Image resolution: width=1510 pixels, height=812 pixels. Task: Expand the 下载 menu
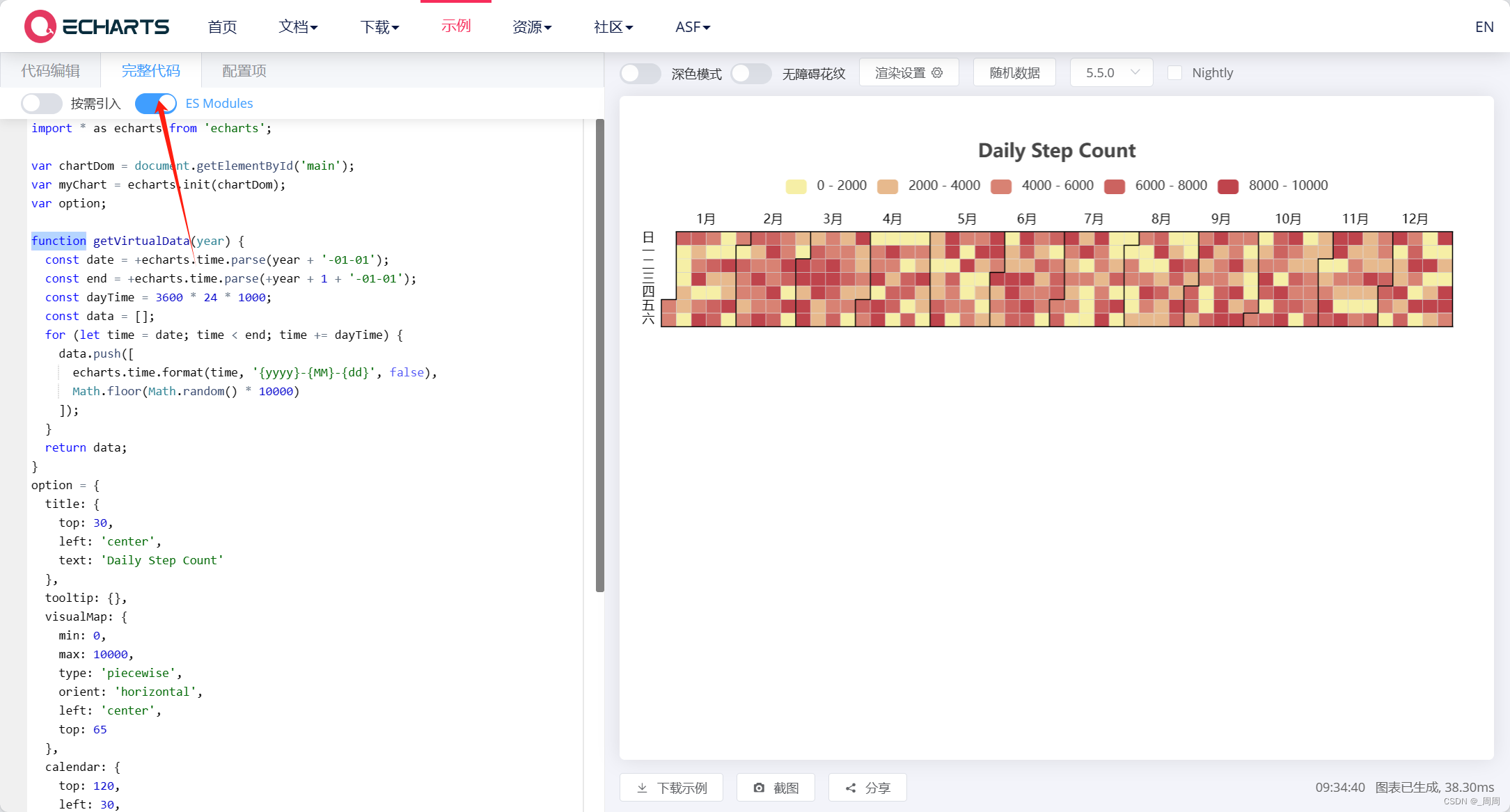point(379,26)
